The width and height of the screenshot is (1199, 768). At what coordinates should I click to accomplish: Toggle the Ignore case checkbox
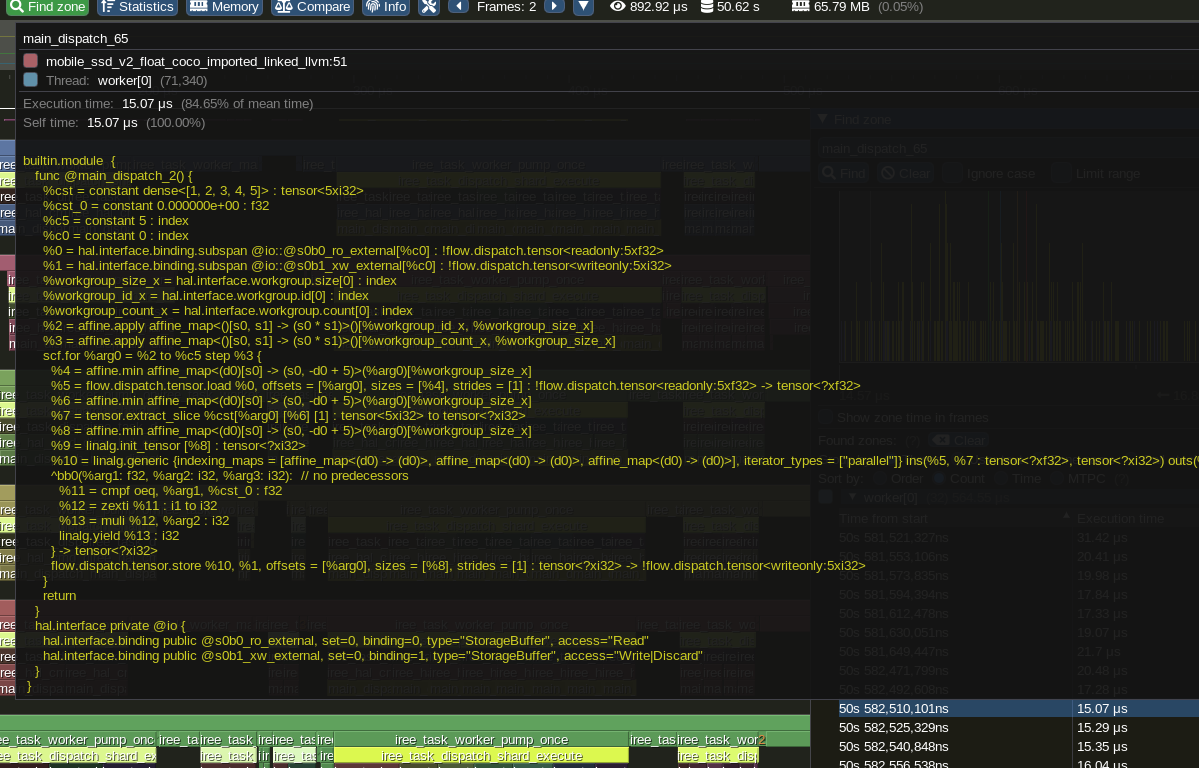coord(951,174)
